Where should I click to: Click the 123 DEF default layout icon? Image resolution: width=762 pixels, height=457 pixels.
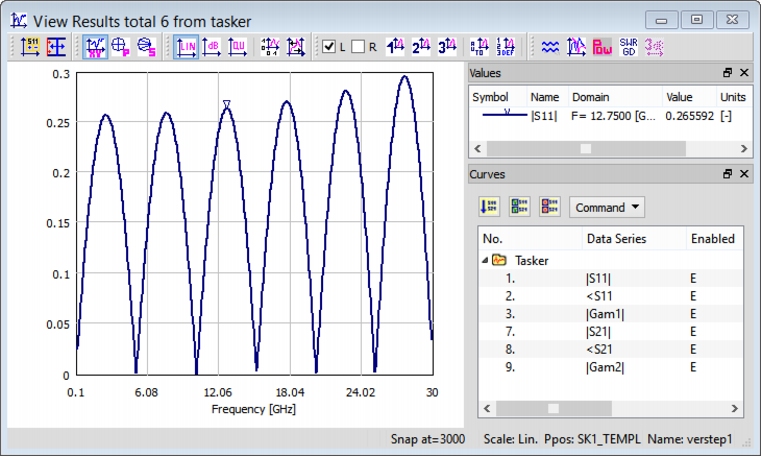[x=505, y=47]
